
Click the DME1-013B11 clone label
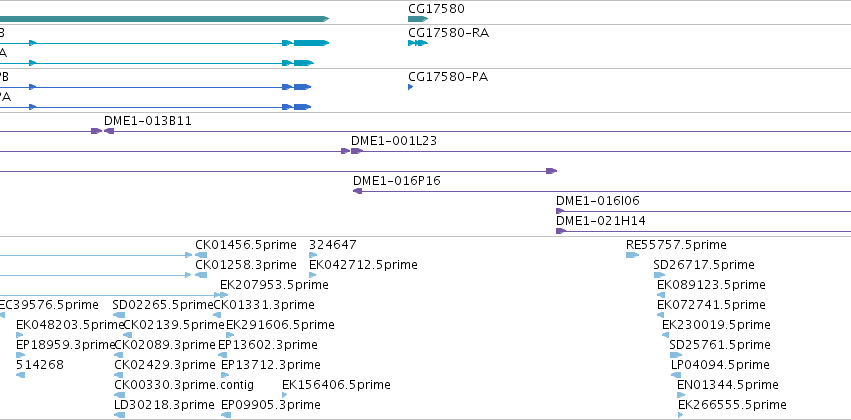click(148, 120)
